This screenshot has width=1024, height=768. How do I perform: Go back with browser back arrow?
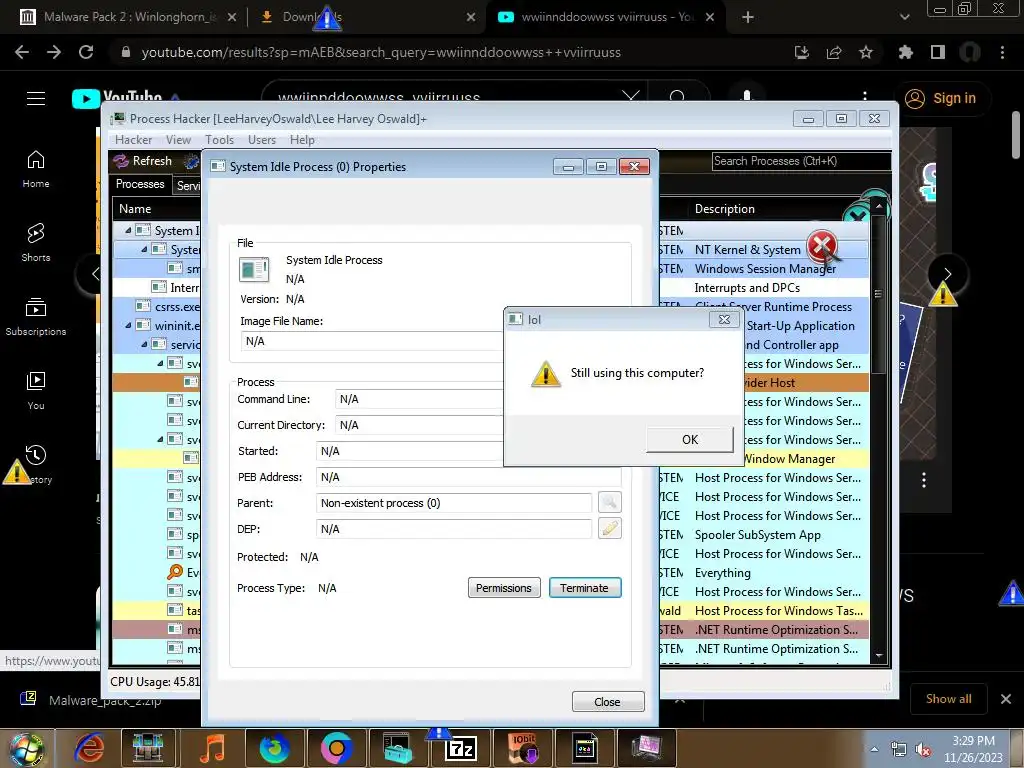(x=22, y=52)
